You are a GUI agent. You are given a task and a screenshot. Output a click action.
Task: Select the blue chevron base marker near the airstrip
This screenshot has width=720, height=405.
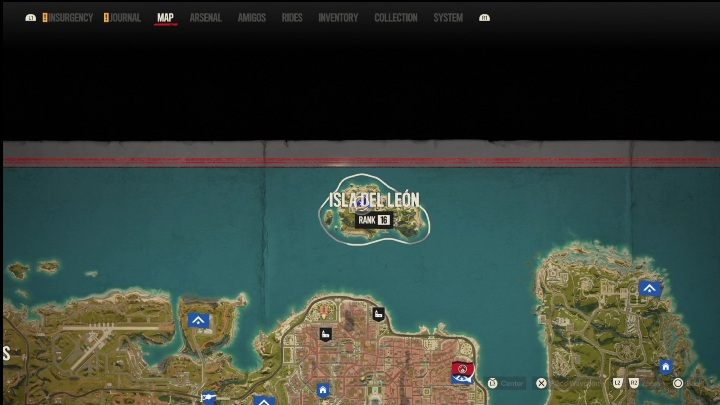pos(198,321)
